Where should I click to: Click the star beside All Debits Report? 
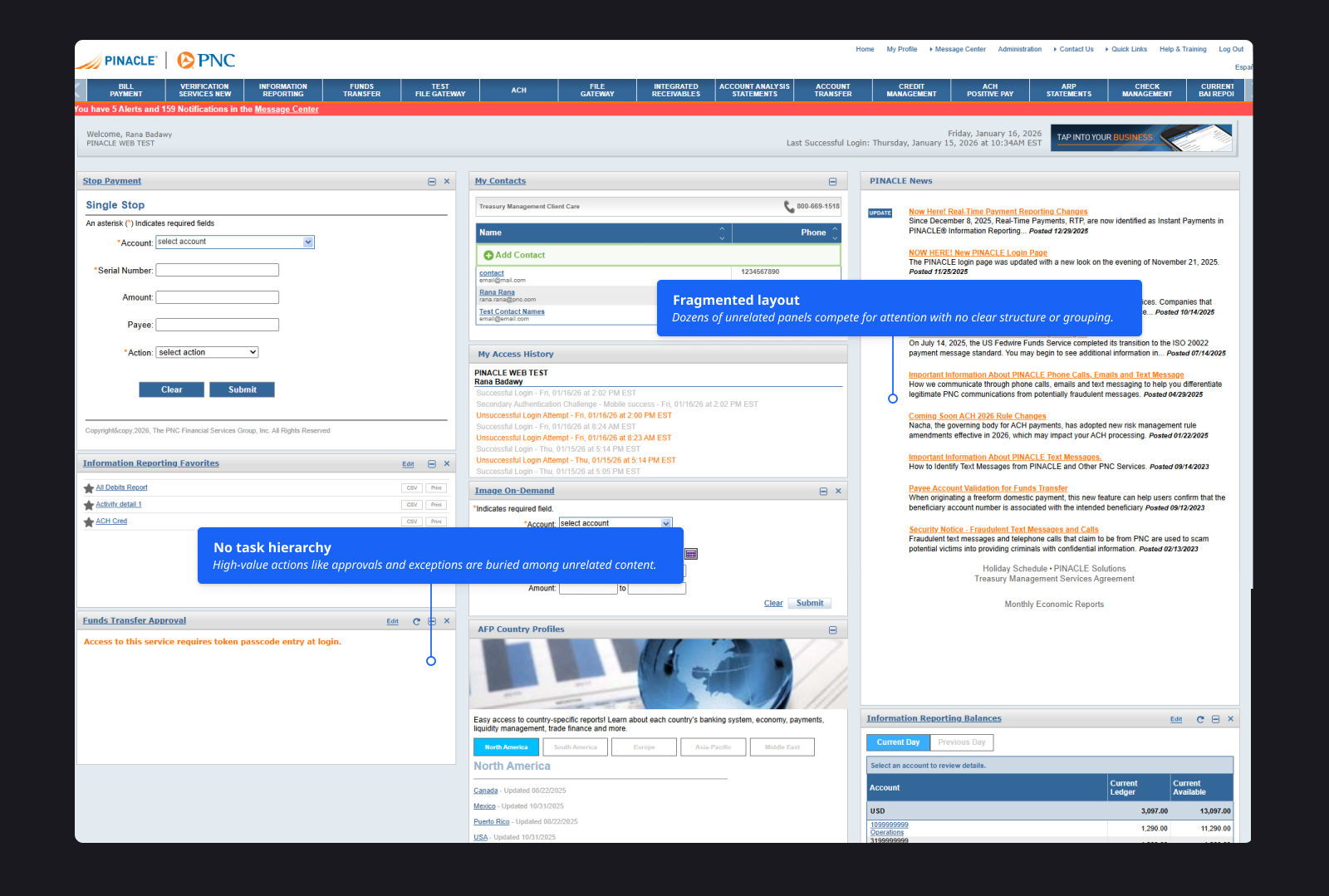(89, 487)
